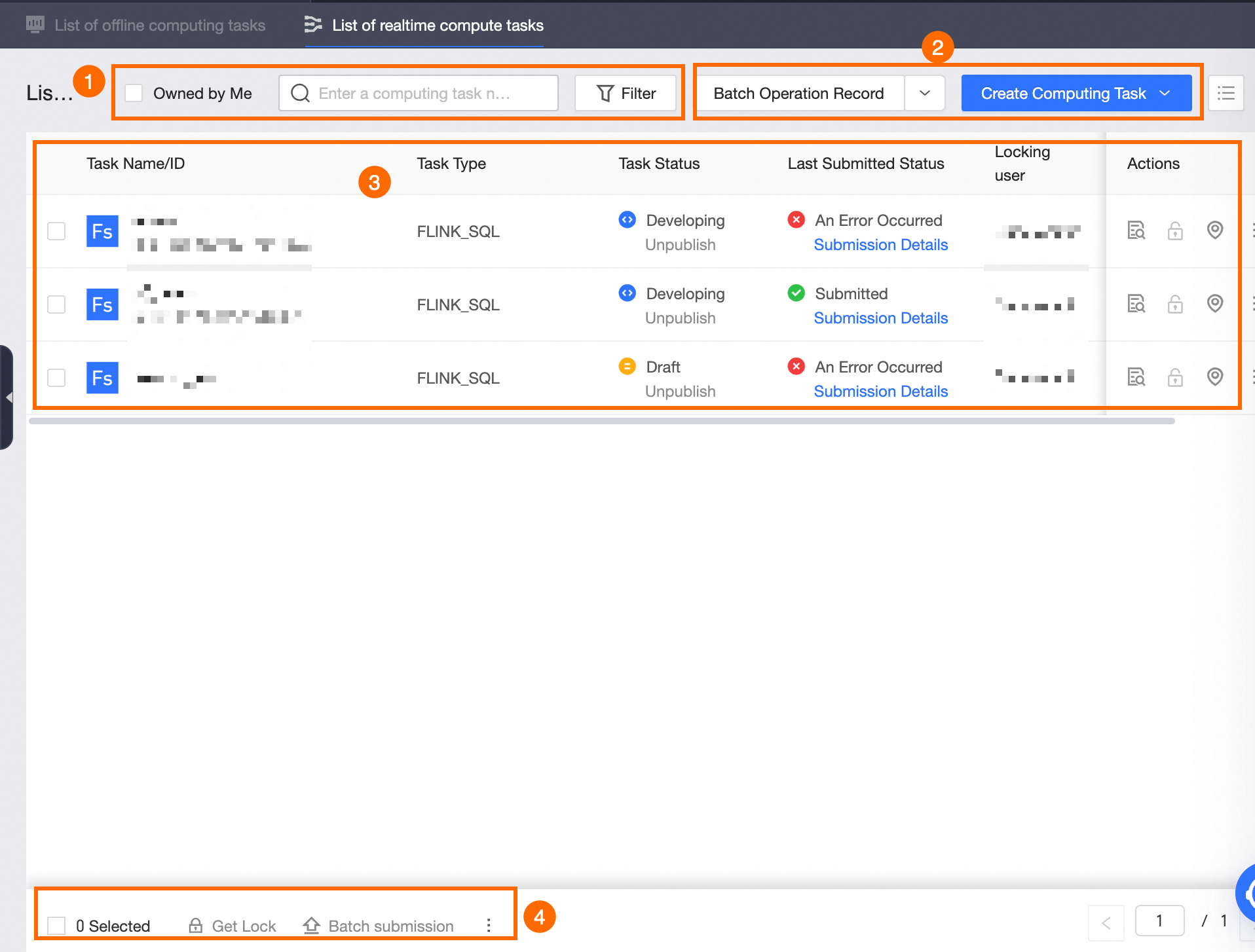Viewport: 1255px width, 952px height.
Task: Switch to List of offline computing tasks tab
Action: click(x=145, y=25)
